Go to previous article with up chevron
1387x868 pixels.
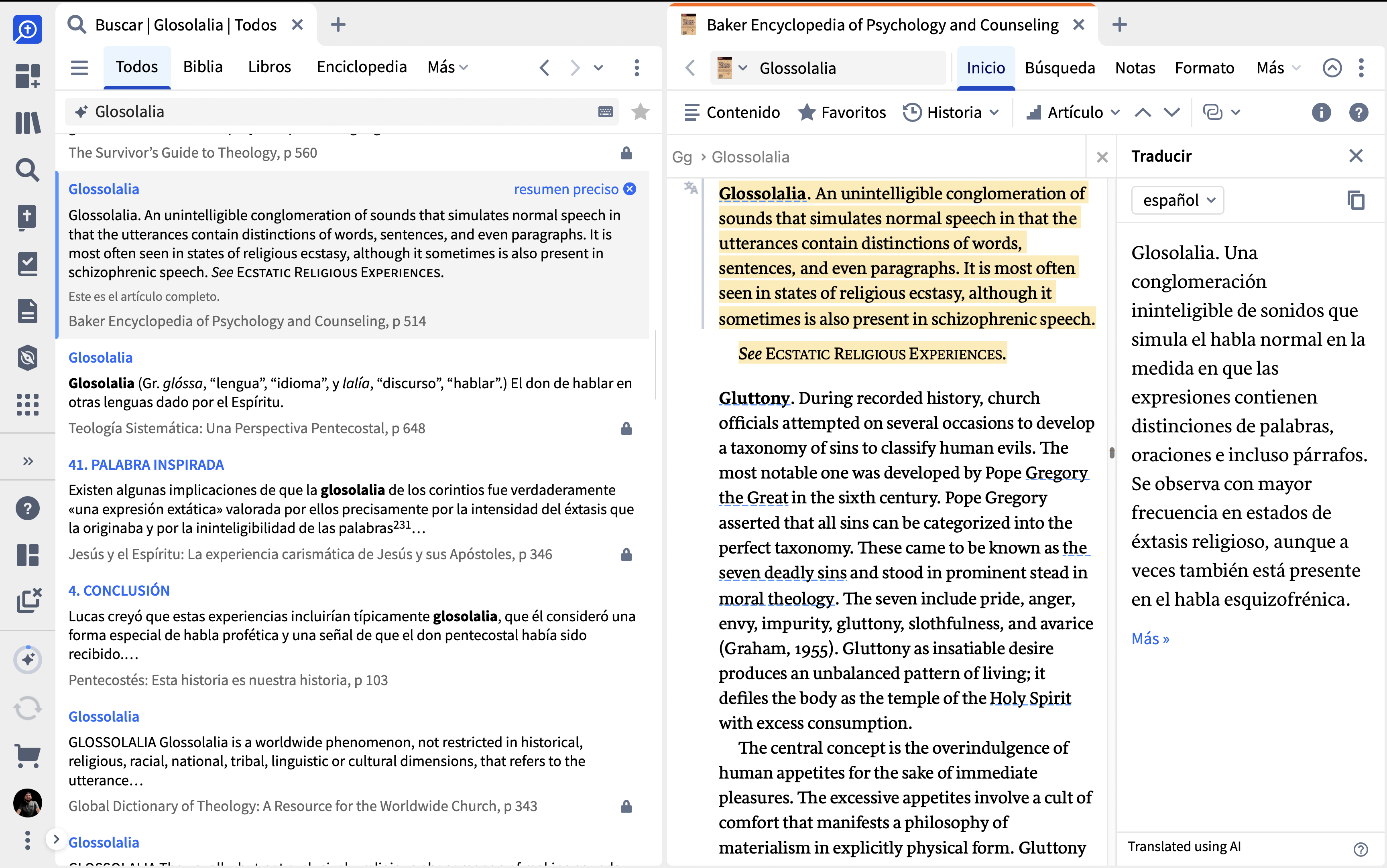[1142, 112]
